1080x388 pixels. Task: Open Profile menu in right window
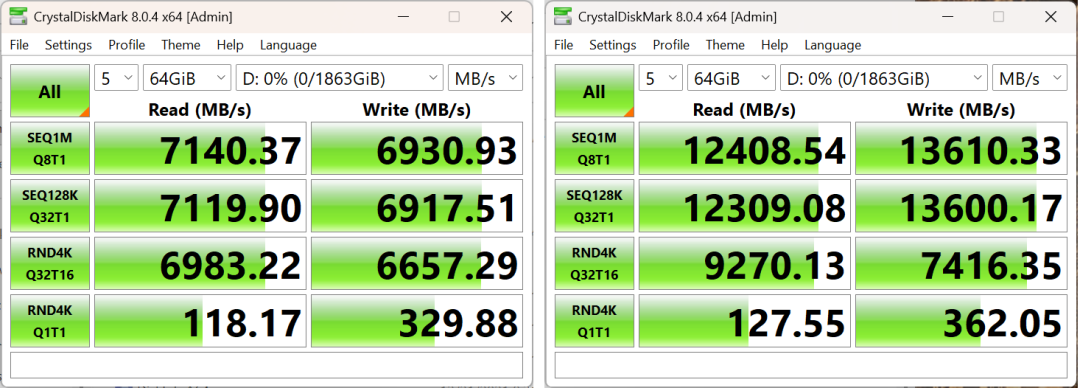tap(671, 45)
